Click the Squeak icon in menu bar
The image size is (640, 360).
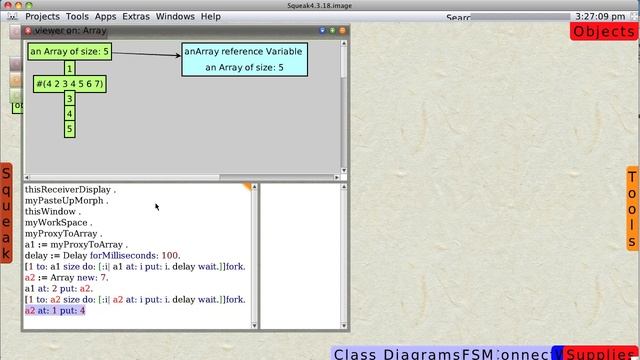coord(13,16)
